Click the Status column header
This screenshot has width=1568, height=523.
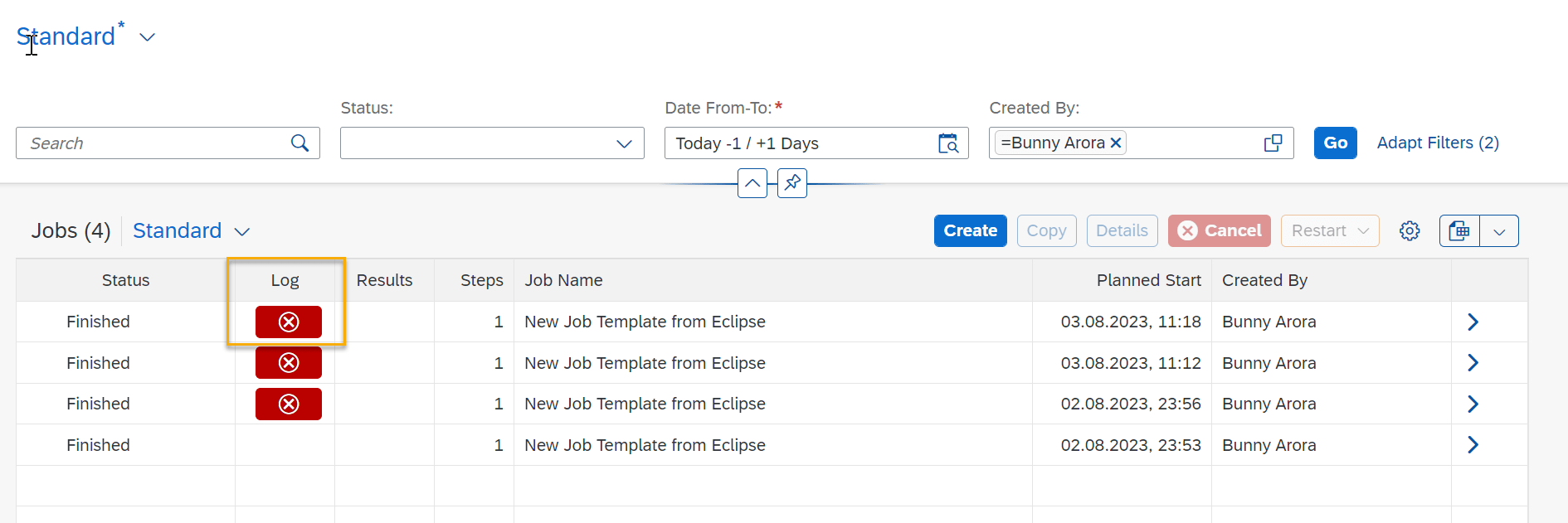pos(125,280)
